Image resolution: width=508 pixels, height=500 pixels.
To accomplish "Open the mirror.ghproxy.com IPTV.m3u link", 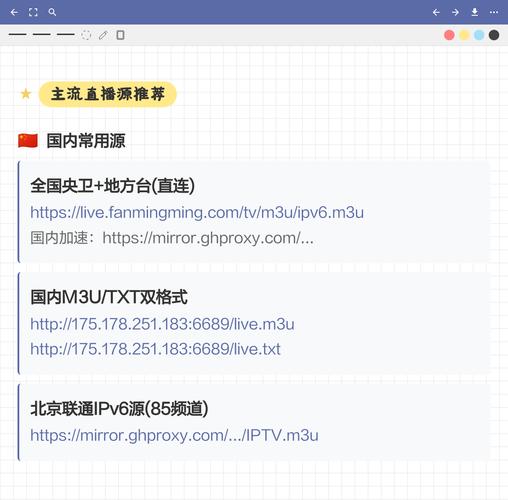I will click(x=174, y=435).
